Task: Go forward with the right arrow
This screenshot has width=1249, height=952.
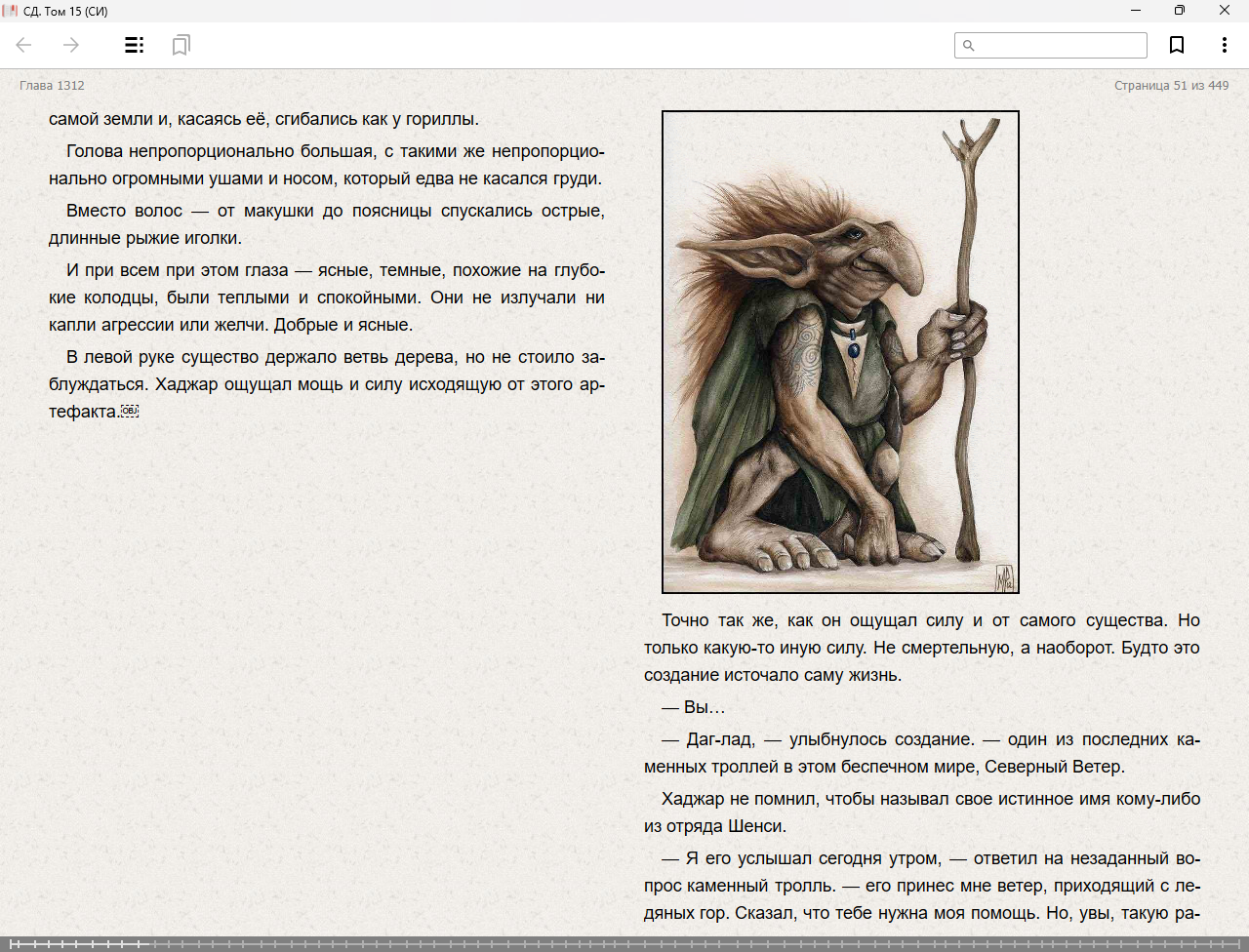Action: coord(71,45)
